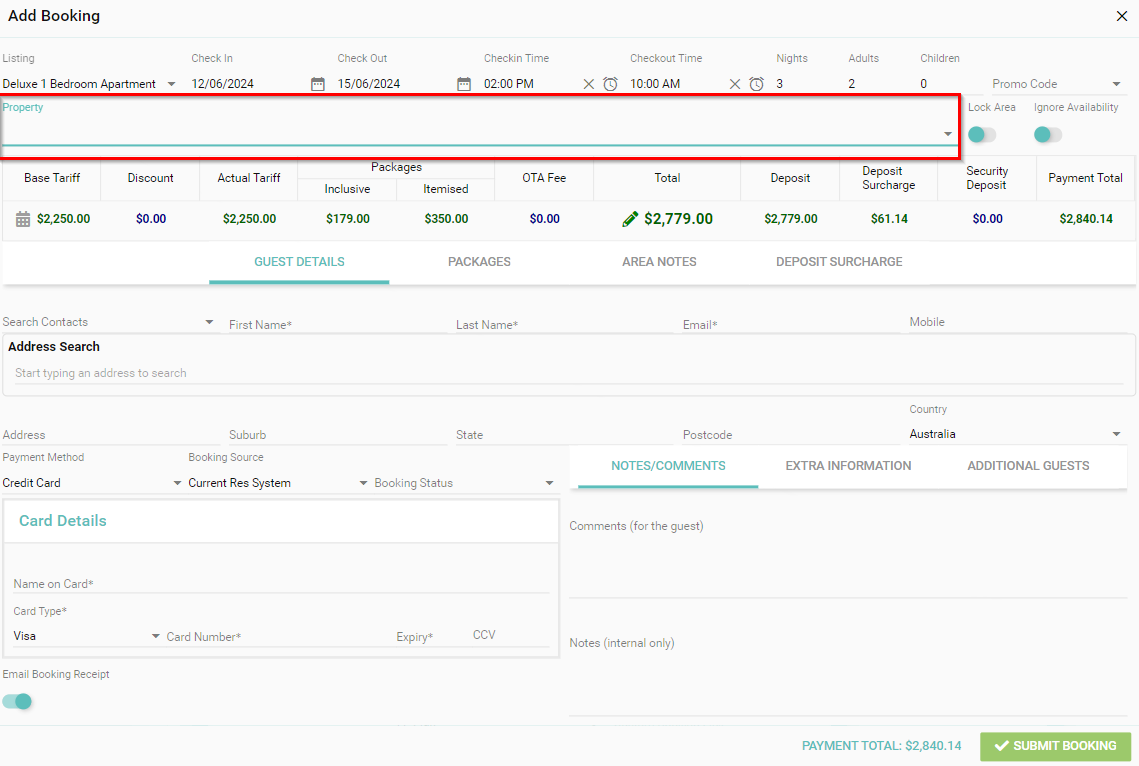
Task: Expand the Country dropdown showing Australia
Action: click(x=1116, y=434)
